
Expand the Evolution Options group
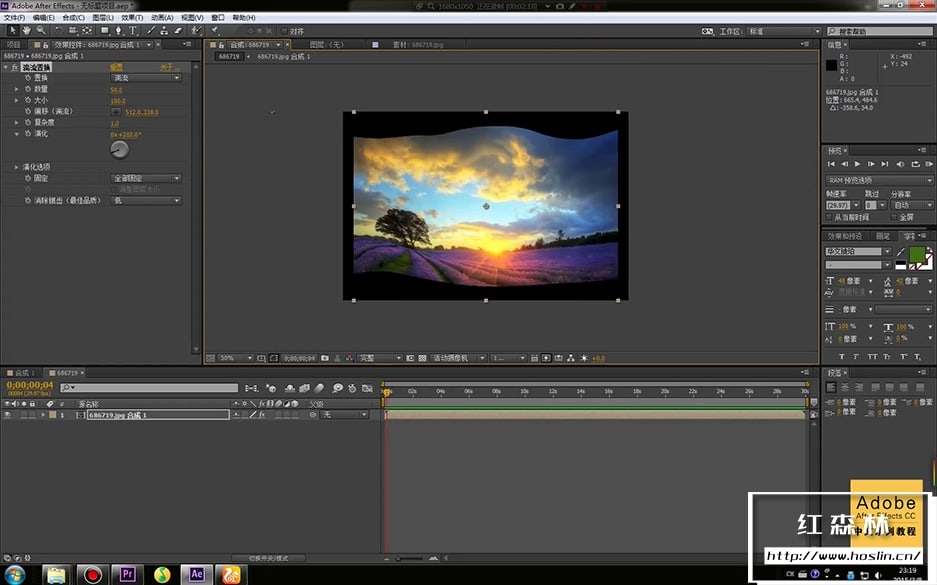coord(16,167)
